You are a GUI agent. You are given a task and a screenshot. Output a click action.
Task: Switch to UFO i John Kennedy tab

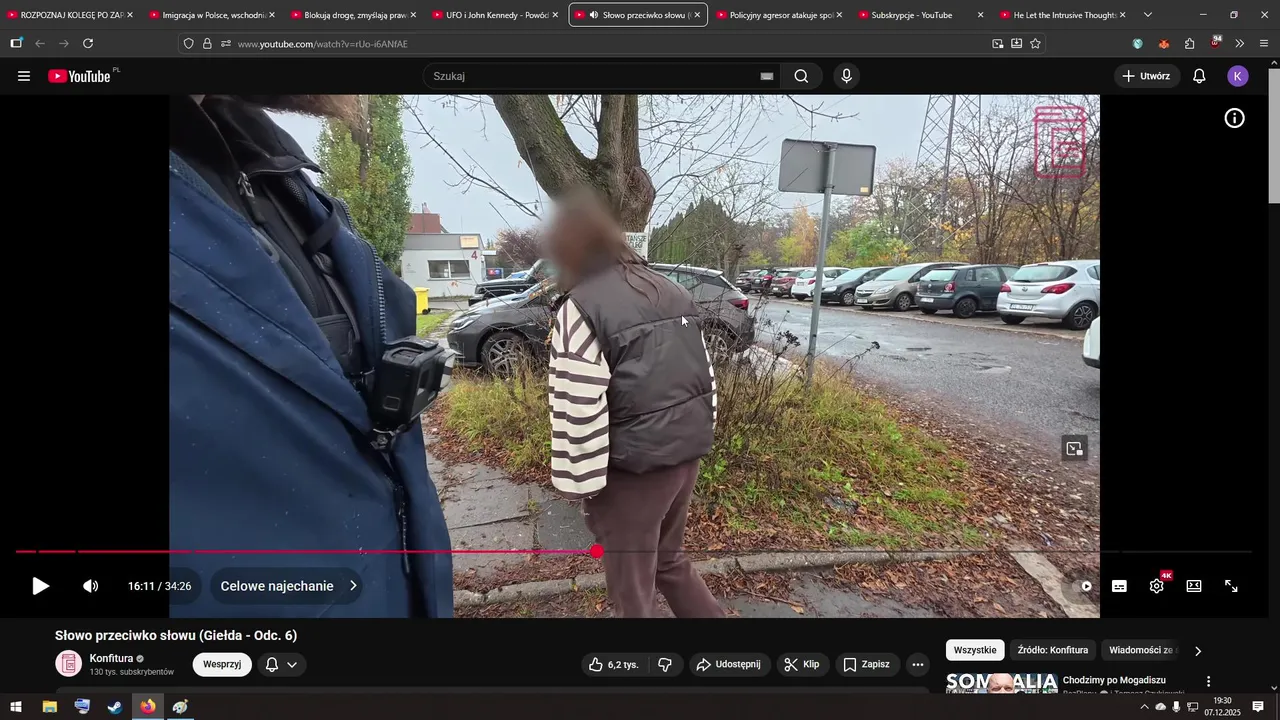click(496, 15)
